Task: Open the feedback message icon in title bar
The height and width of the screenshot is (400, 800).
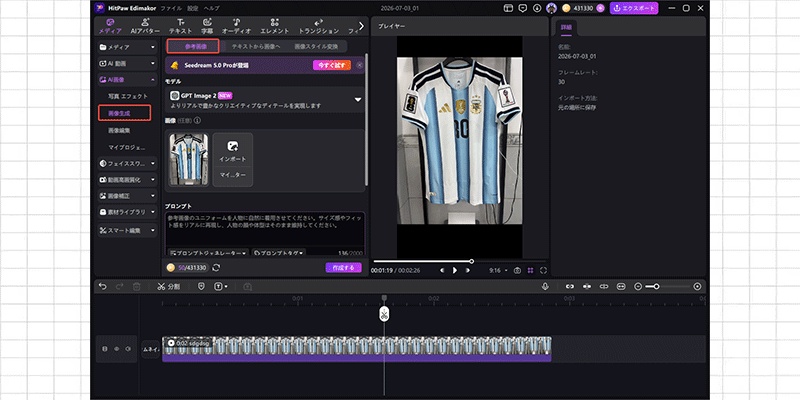Action: [x=522, y=8]
